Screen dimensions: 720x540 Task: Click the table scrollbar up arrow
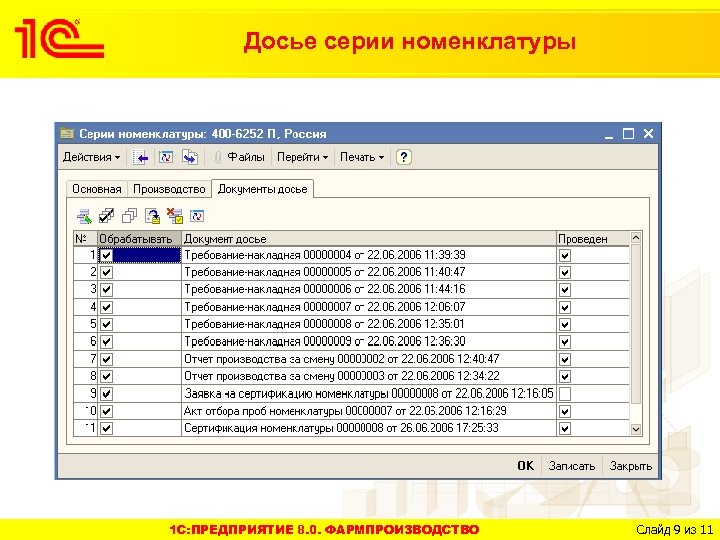point(636,238)
